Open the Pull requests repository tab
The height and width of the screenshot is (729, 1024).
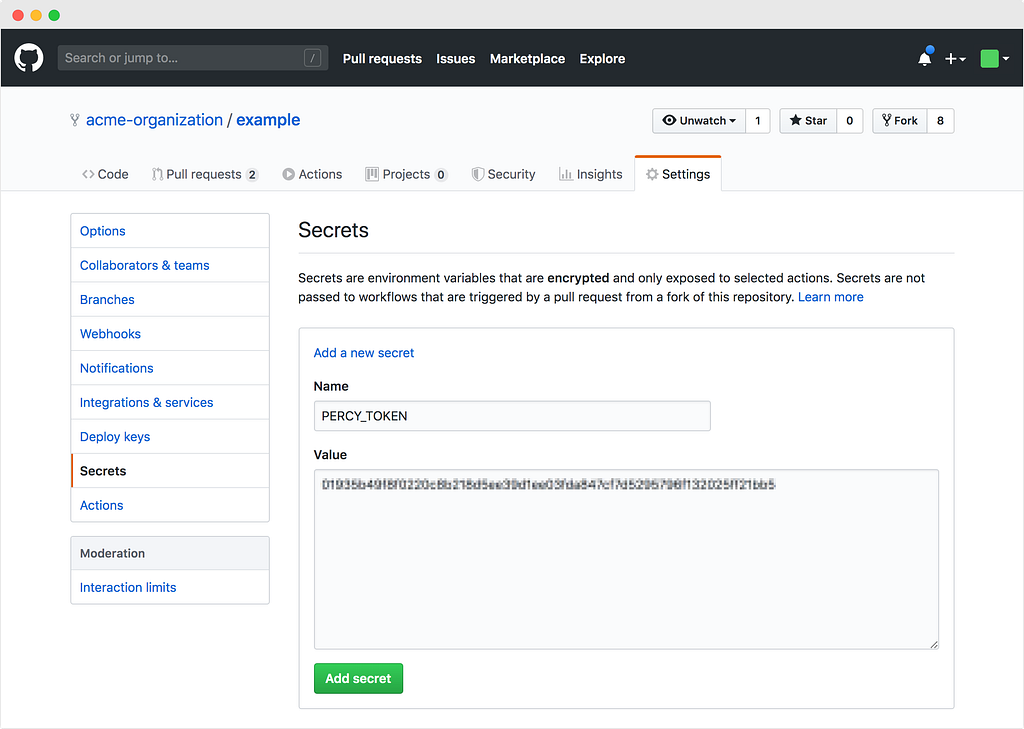[x=204, y=174]
